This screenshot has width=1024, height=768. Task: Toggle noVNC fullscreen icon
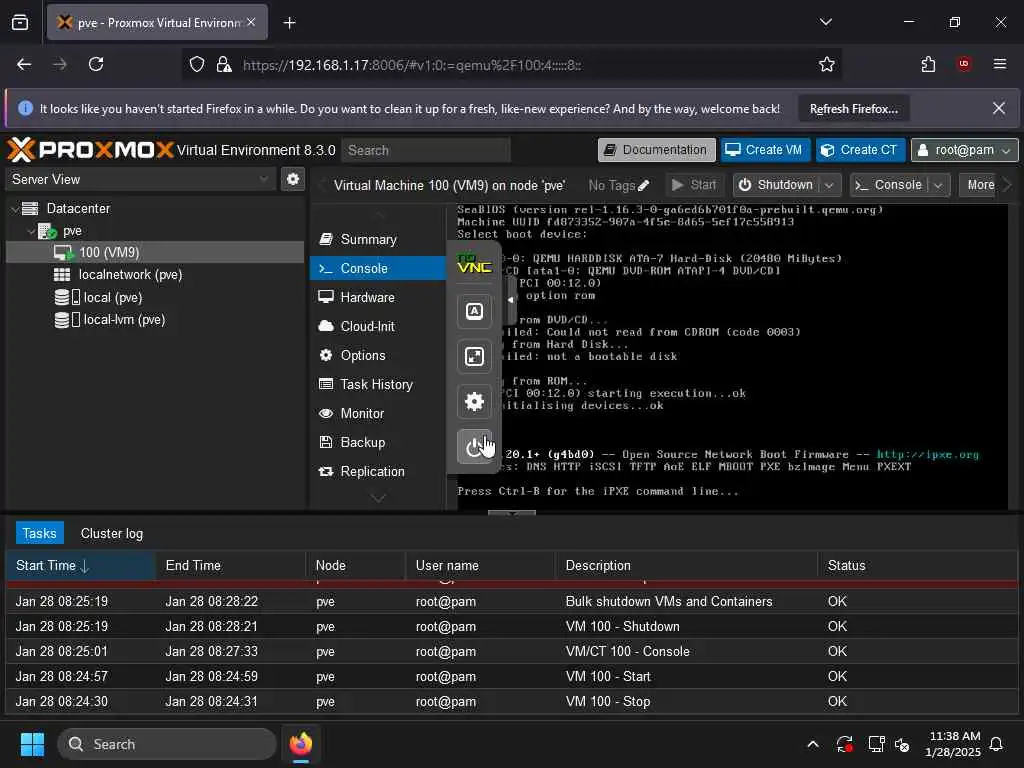pos(474,356)
